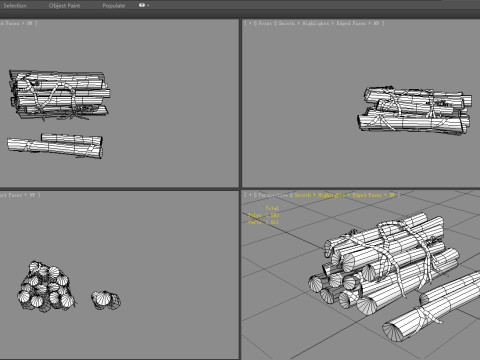This screenshot has height=360, width=480.
Task: Click the Perspective viewport name label
Action: coord(273,195)
